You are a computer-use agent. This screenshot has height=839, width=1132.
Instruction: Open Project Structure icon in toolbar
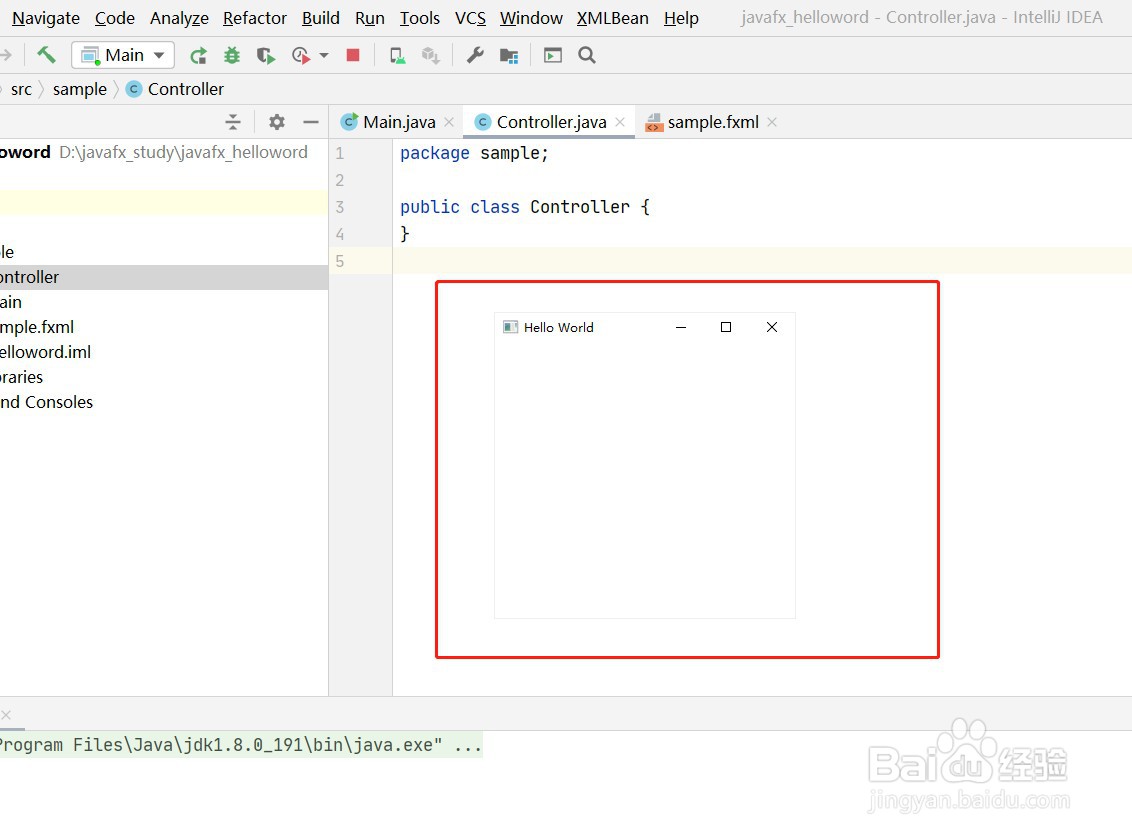508,55
